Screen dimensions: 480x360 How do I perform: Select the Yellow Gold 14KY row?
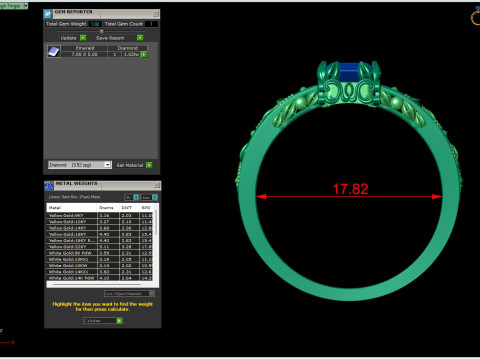pyautogui.click(x=100, y=228)
